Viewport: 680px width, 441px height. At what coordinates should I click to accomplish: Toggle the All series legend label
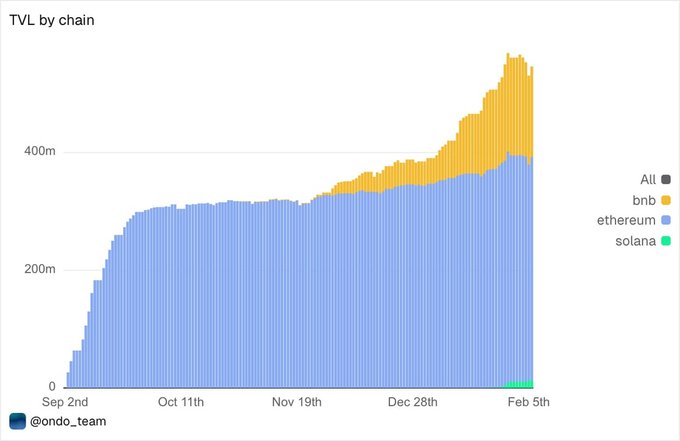(648, 180)
